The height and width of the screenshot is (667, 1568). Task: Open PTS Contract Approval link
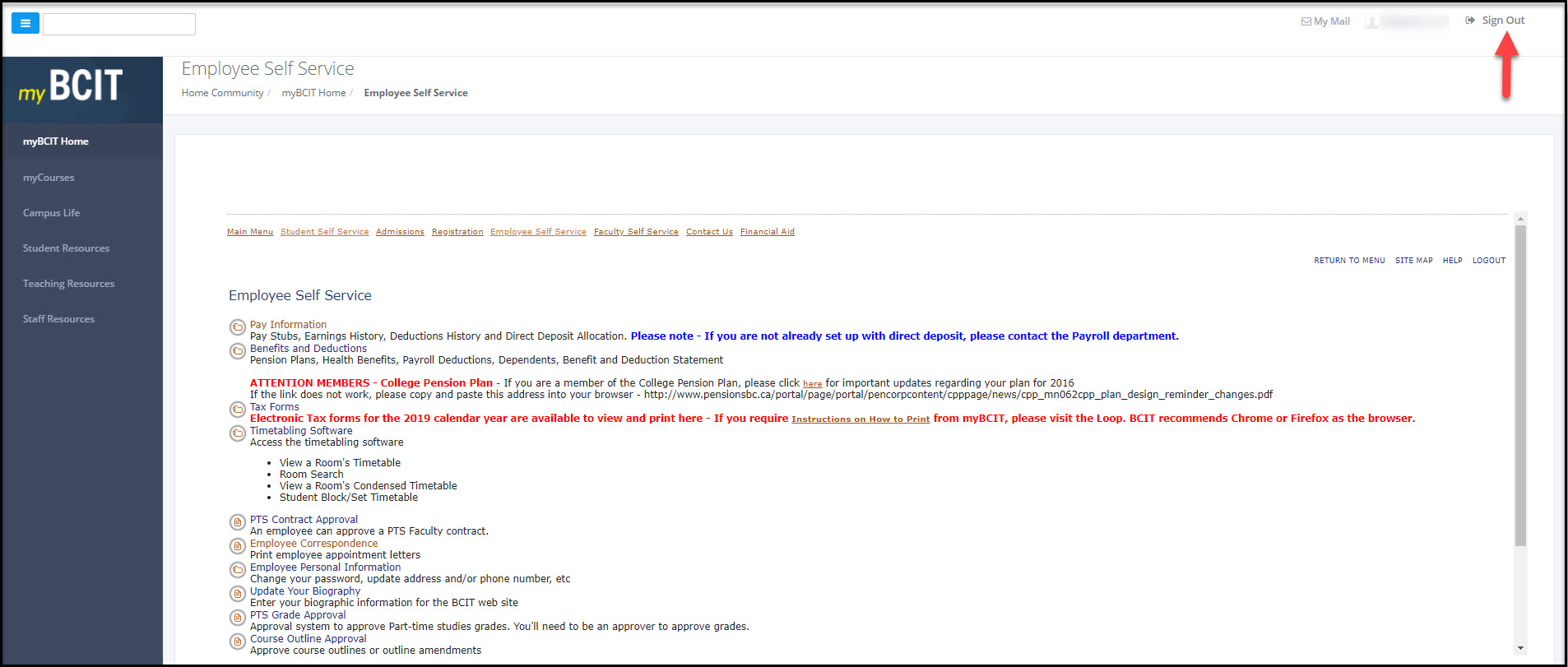point(304,520)
